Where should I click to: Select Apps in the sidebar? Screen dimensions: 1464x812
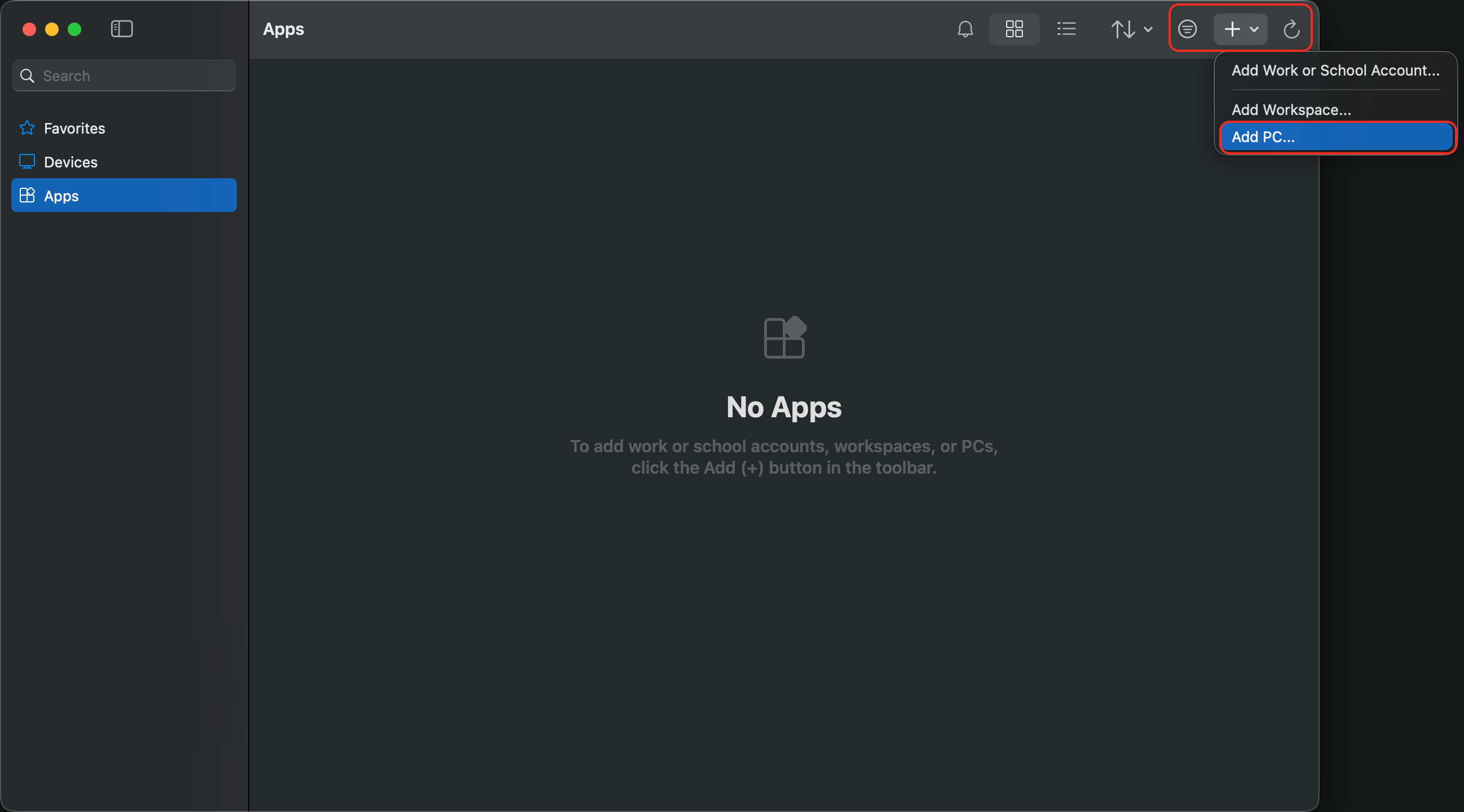click(124, 196)
